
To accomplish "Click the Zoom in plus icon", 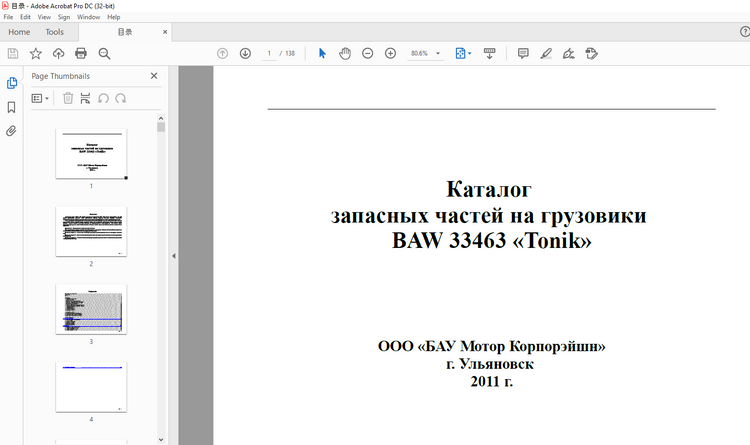I will pyautogui.click(x=390, y=53).
